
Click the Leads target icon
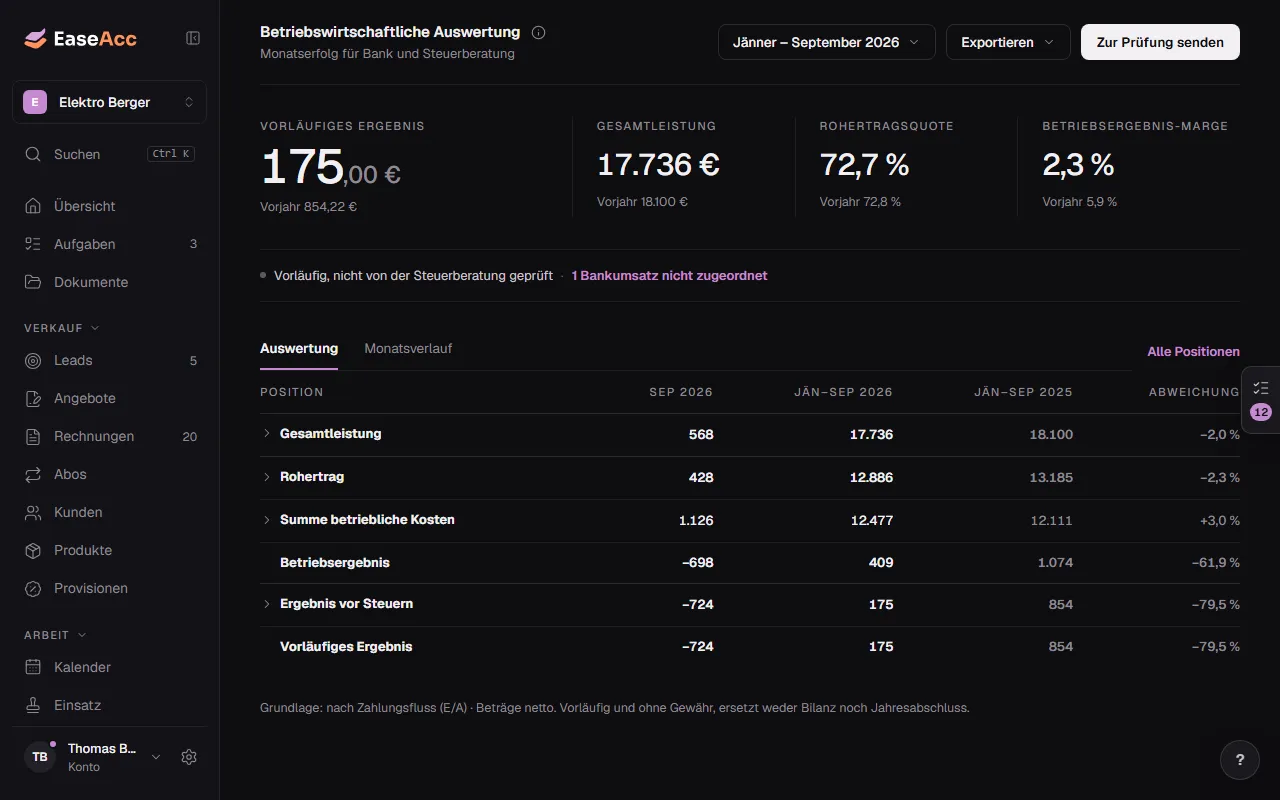(x=33, y=360)
